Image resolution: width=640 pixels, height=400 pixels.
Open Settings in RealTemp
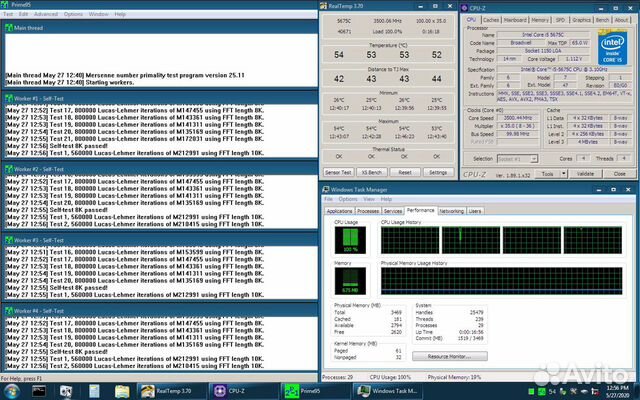[438, 172]
